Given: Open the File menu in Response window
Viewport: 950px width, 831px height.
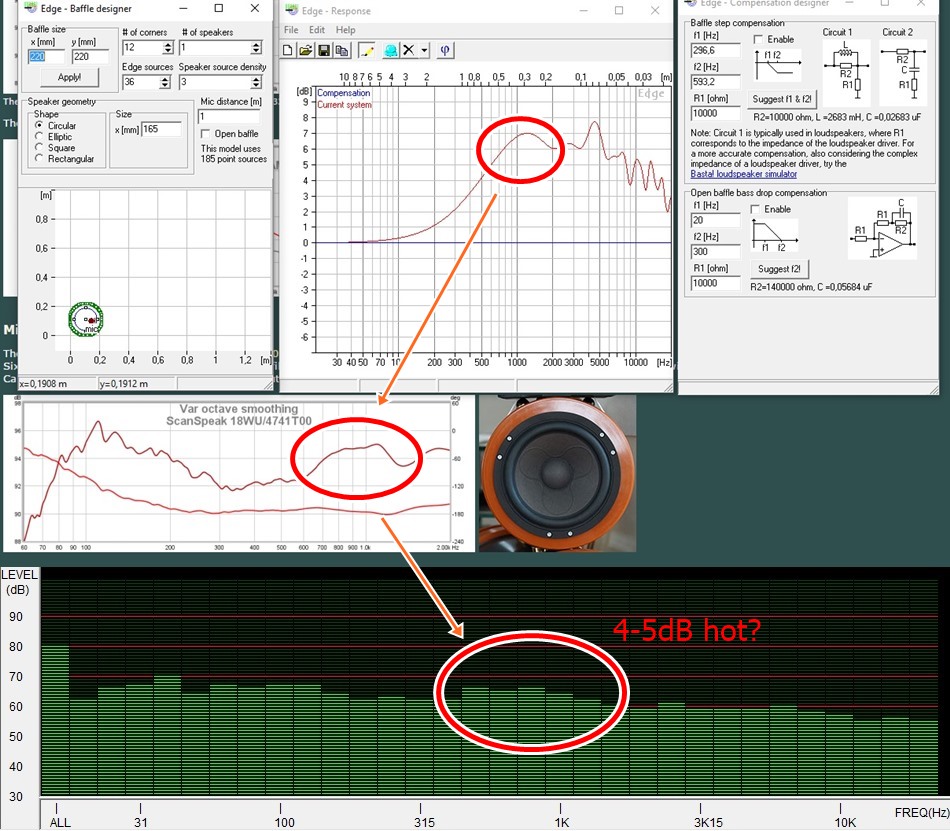Looking at the screenshot, I should point(291,30).
